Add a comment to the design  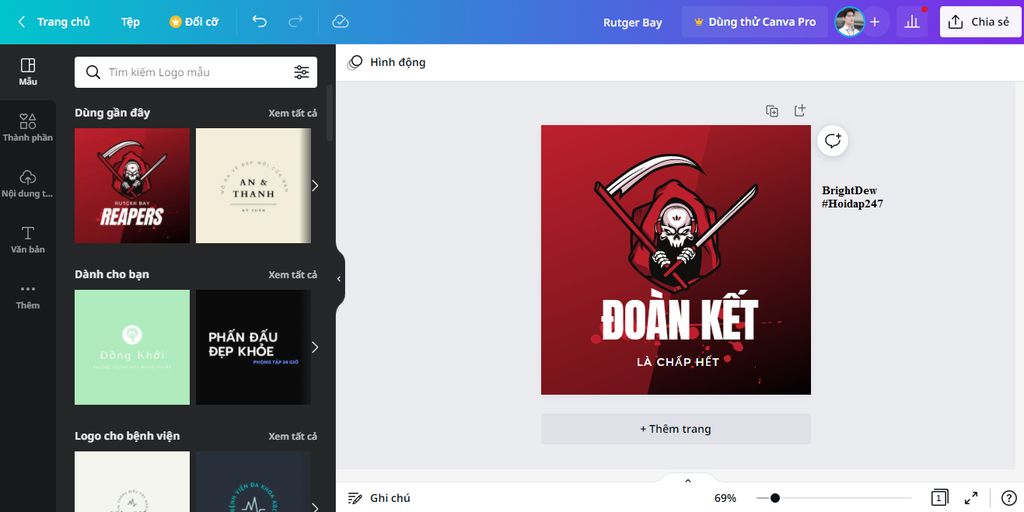(x=832, y=140)
